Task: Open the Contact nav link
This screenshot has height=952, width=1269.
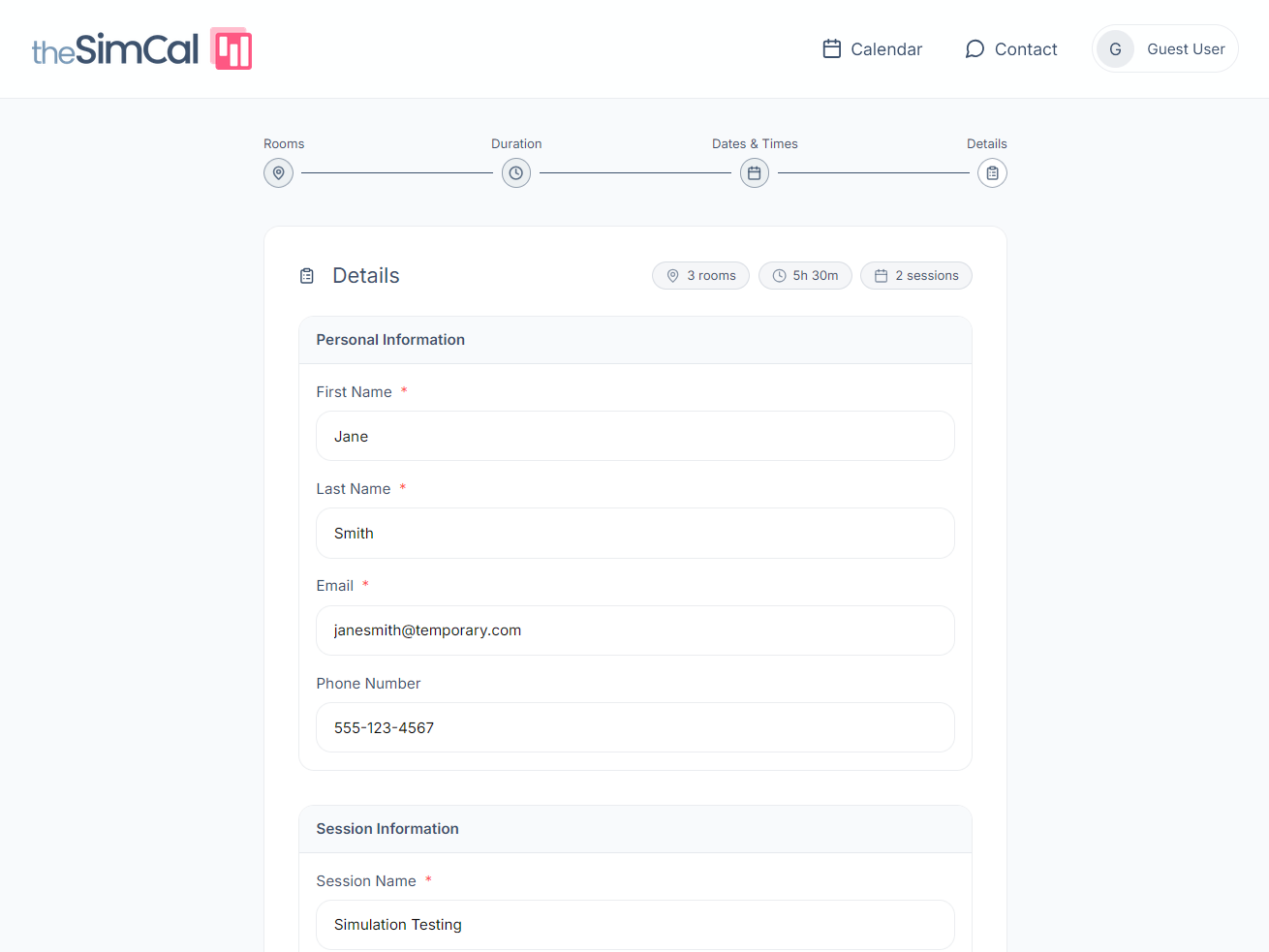Action: click(1011, 48)
